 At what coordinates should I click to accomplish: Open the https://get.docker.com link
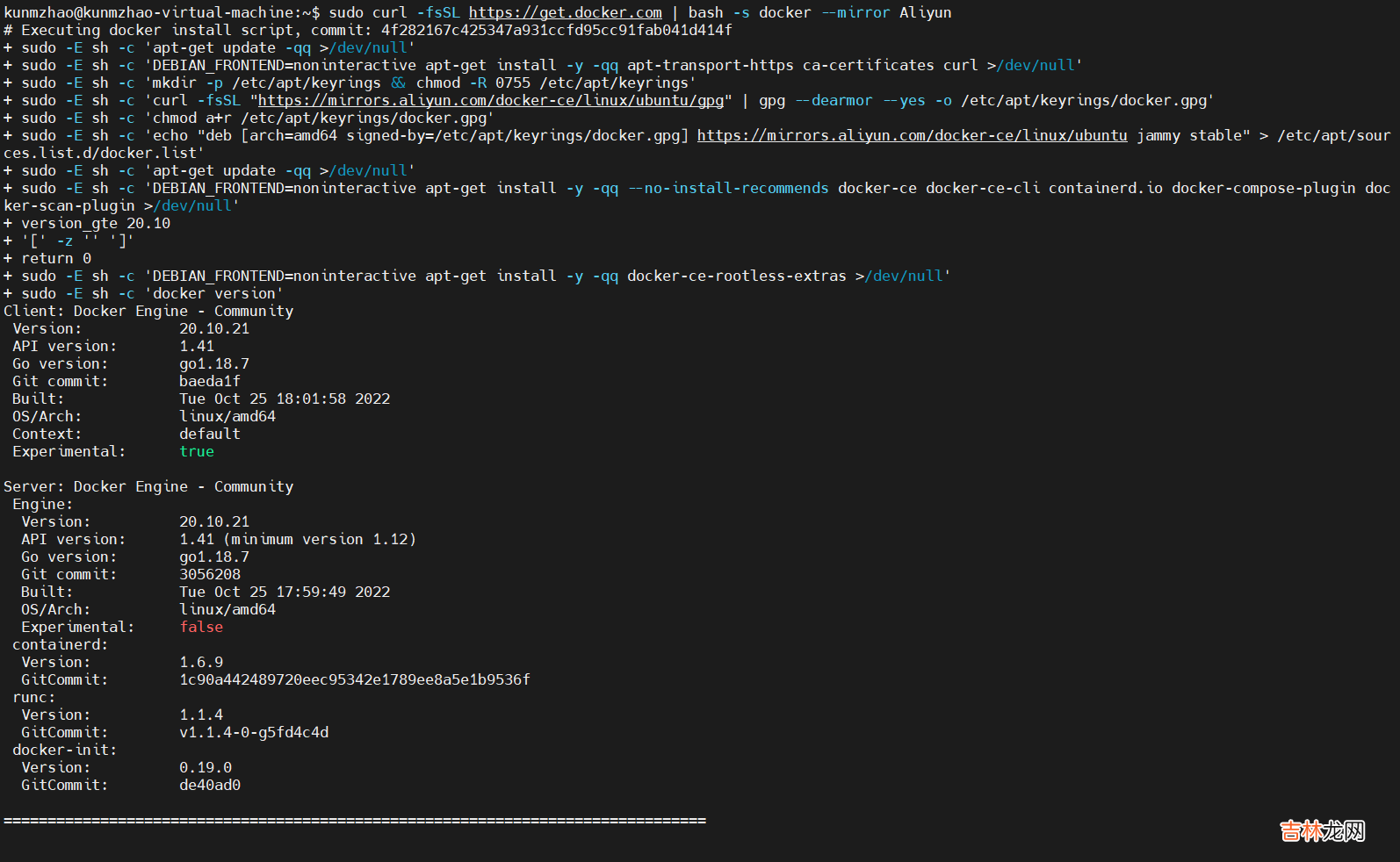566,12
